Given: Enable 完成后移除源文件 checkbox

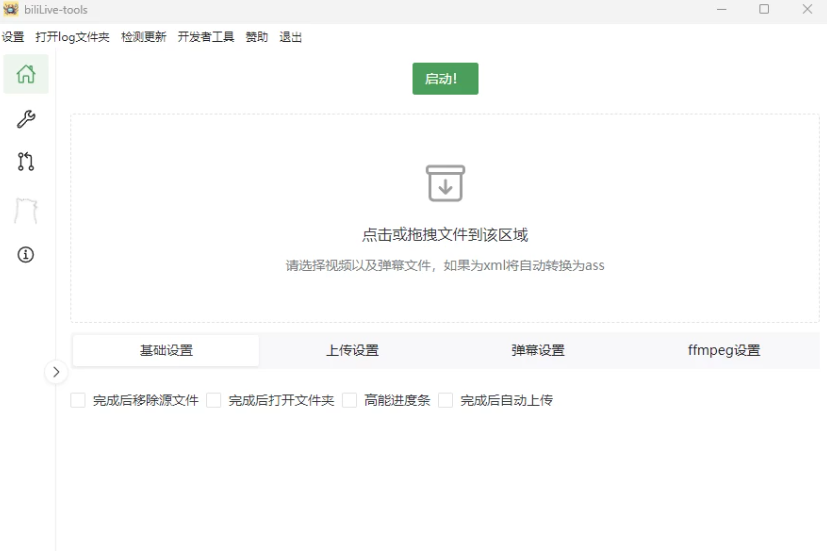Looking at the screenshot, I should pyautogui.click(x=78, y=400).
